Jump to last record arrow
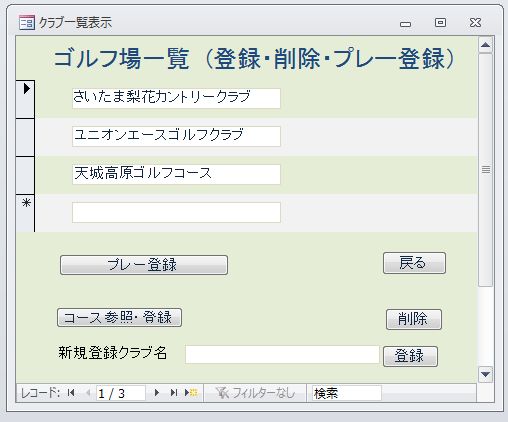The height and width of the screenshot is (422, 508). [x=173, y=393]
